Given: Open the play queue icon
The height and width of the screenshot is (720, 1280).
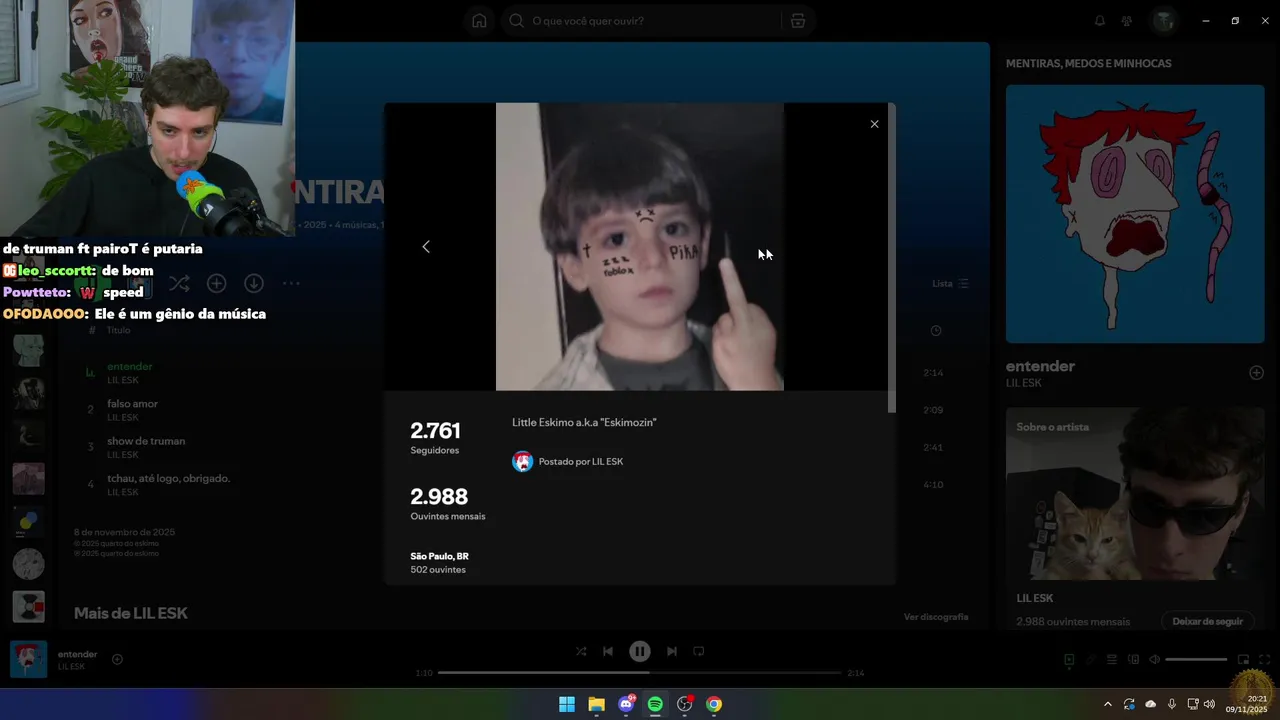Looking at the screenshot, I should point(1112,660).
